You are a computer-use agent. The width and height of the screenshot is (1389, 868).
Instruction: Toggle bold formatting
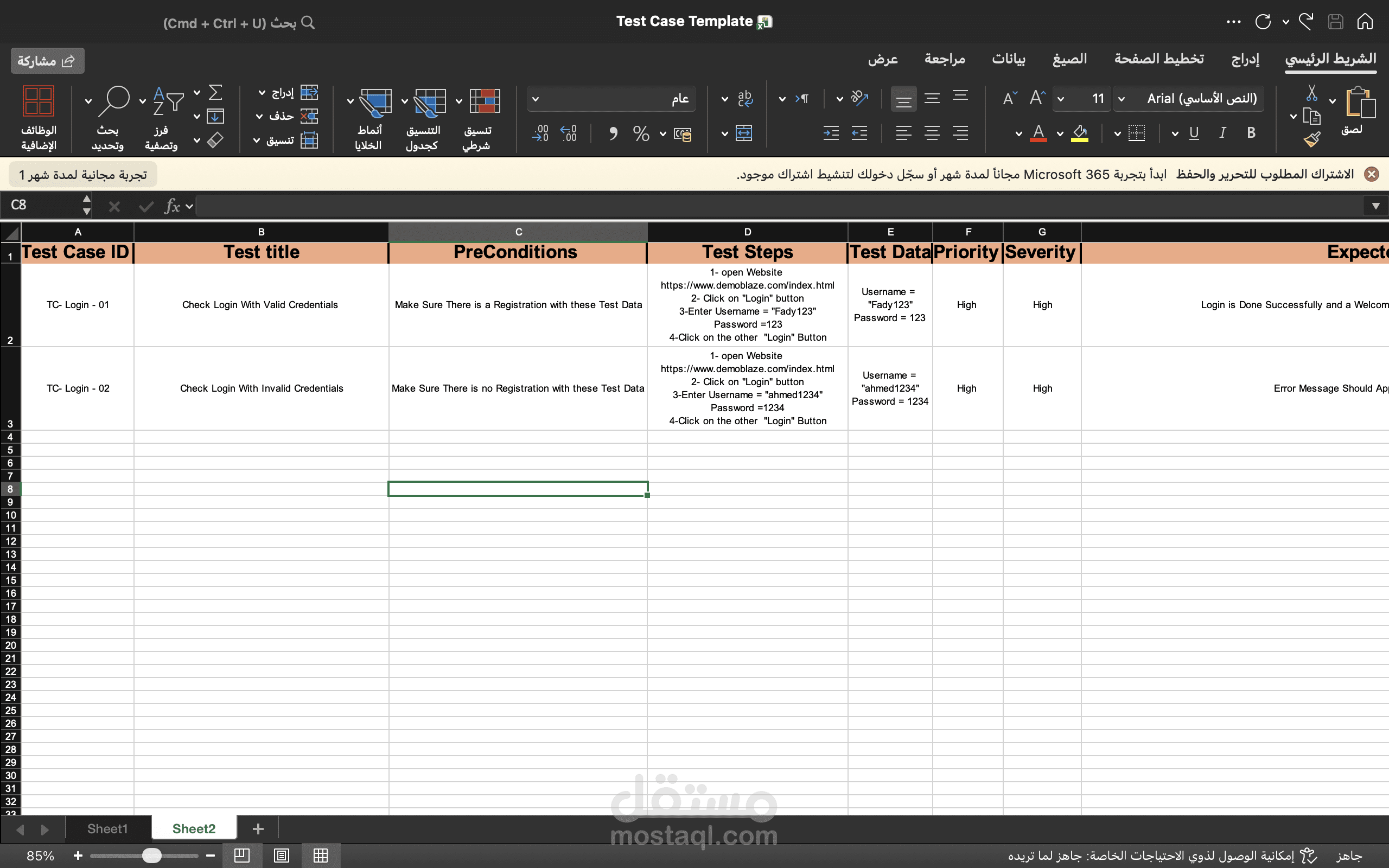point(1251,133)
